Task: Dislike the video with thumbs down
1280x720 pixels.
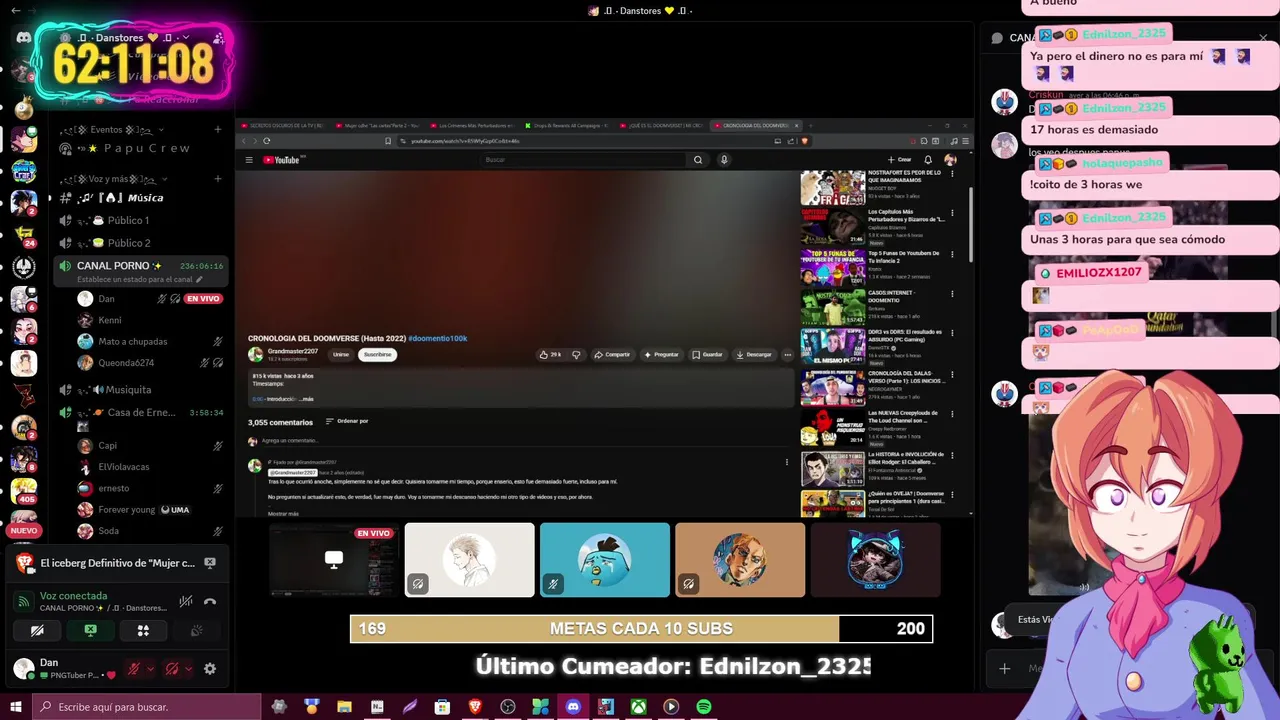Action: 576,355
